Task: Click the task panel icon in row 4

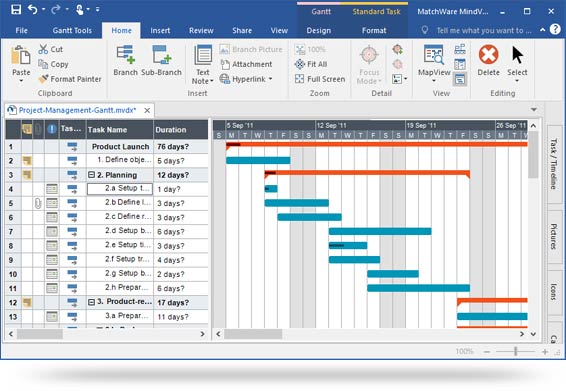Action: click(52, 189)
